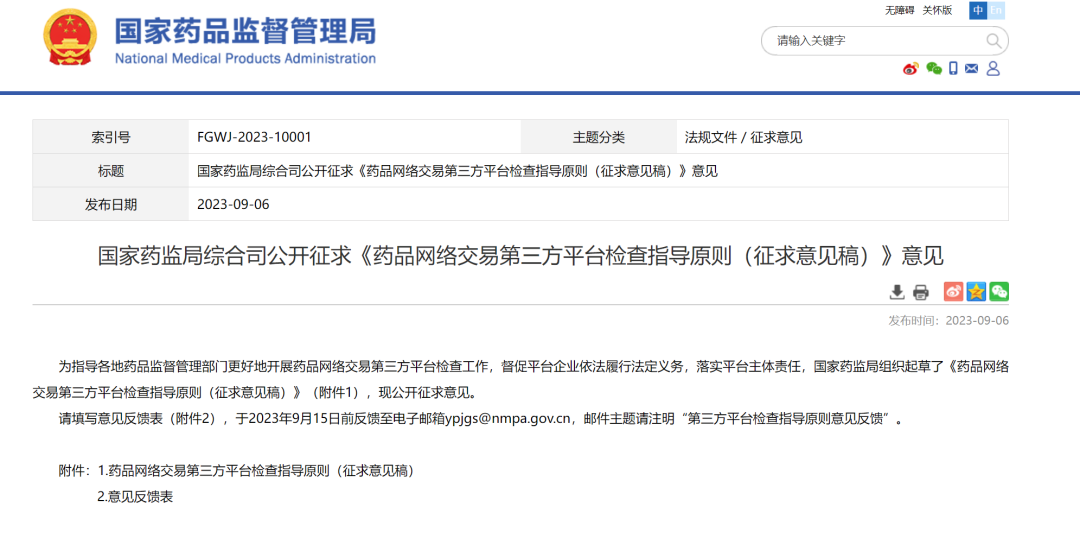Screen dimensions: 1080x557
Task: Share article to Weibo red icon
Action: 953,292
